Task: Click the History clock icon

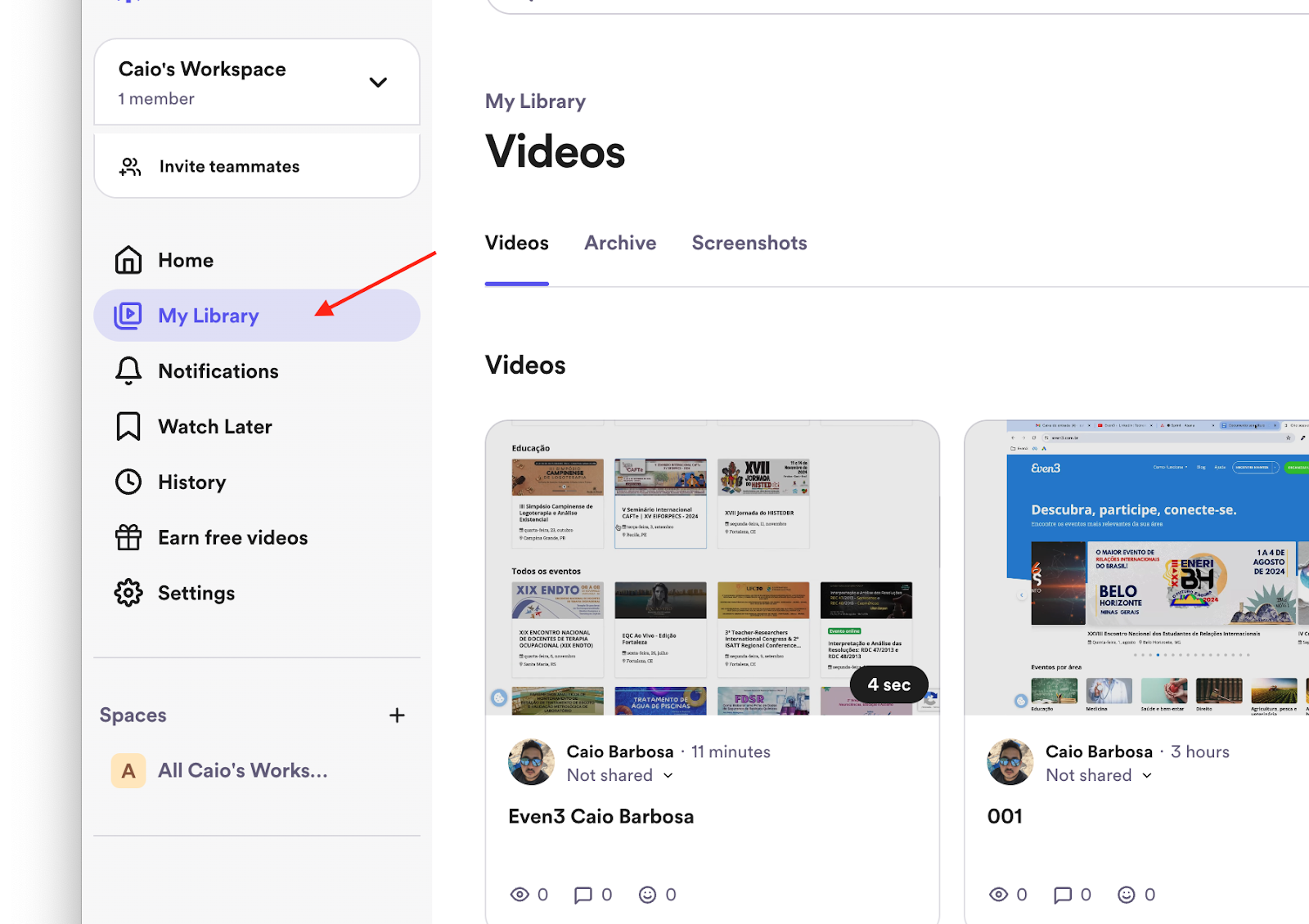Action: [128, 482]
